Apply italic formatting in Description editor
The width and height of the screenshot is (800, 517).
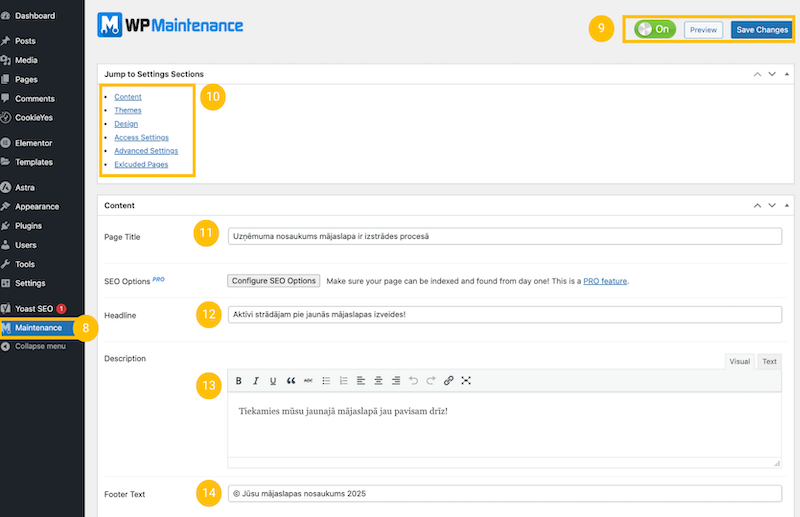tap(256, 381)
